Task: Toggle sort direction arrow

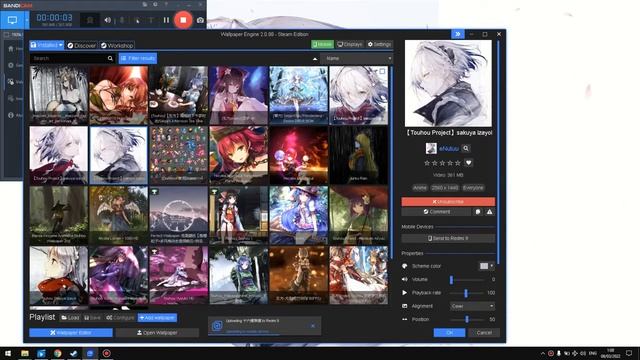Action: [315, 59]
